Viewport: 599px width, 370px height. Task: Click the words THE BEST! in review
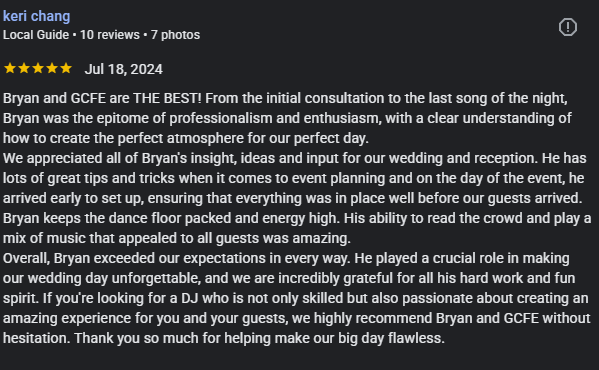[x=167, y=99]
